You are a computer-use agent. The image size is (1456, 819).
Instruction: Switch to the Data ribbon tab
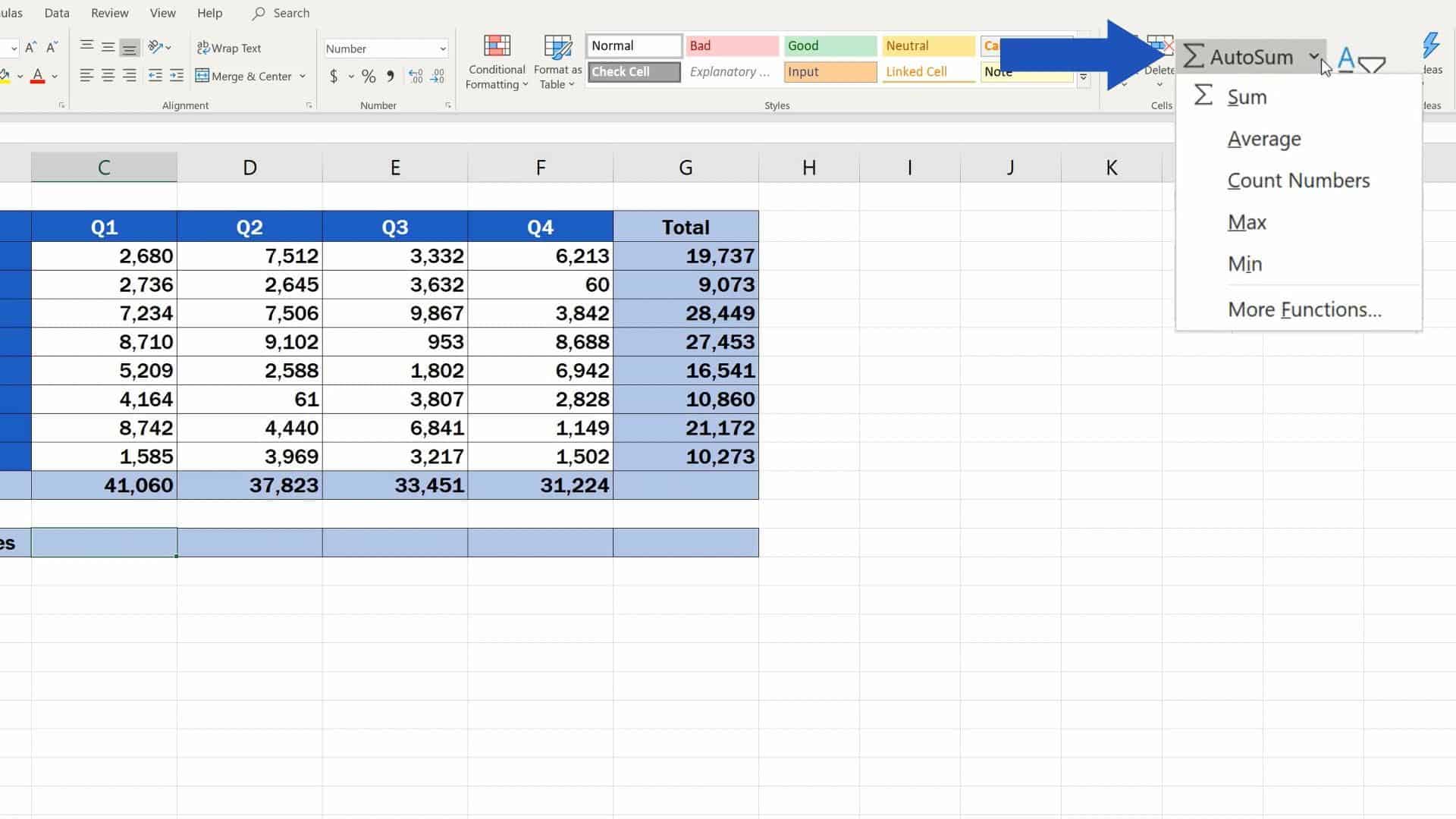coord(56,13)
